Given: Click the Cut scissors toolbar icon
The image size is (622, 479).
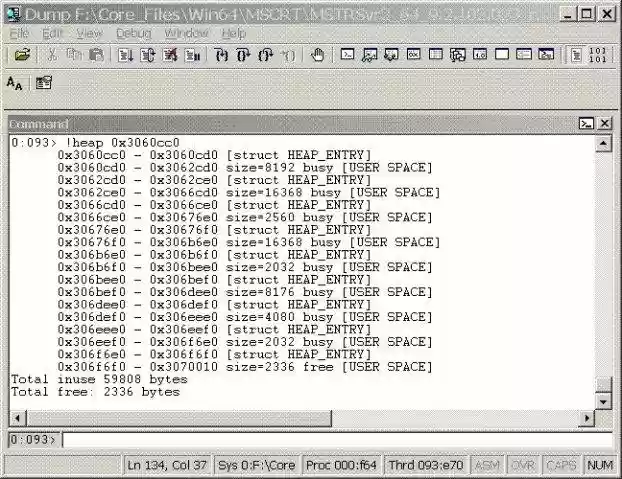Looking at the screenshot, I should pos(52,55).
